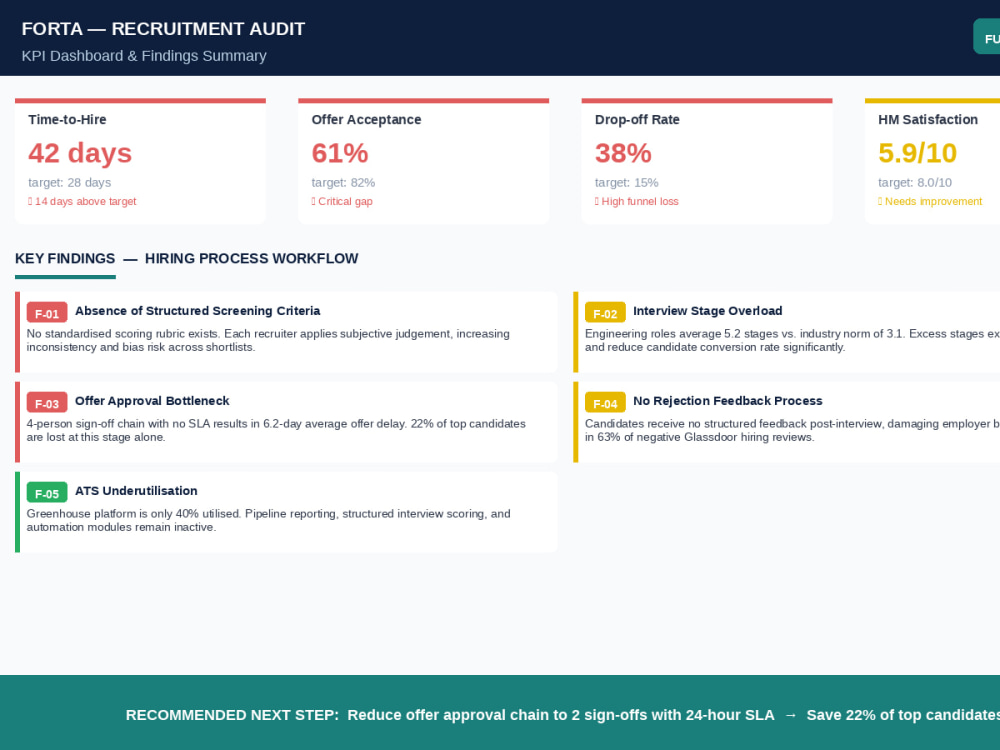
Task: Select the Offer Acceptance 61% card
Action: [x=423, y=161]
